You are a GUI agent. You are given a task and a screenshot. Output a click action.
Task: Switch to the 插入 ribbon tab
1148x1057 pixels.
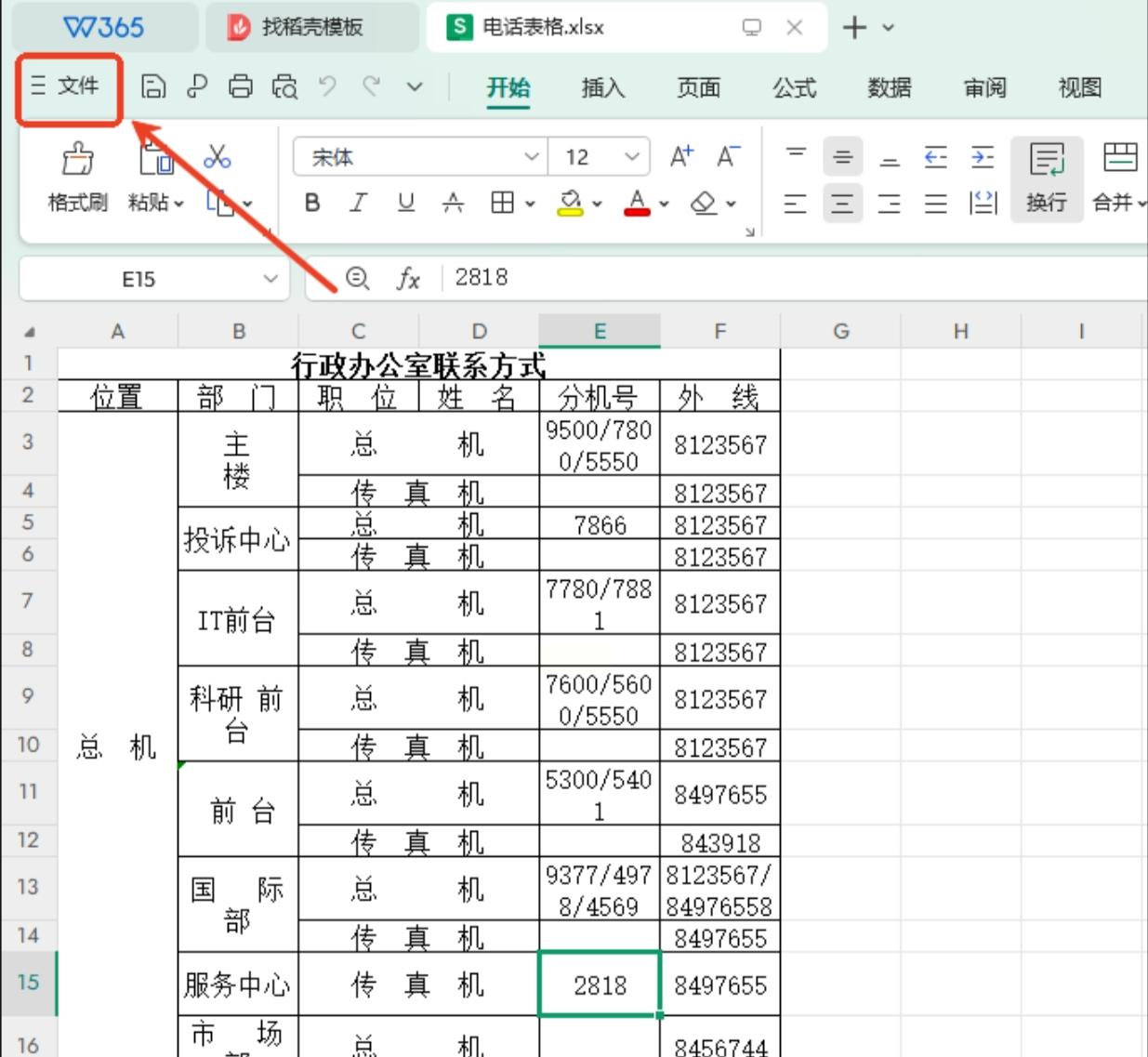point(603,87)
